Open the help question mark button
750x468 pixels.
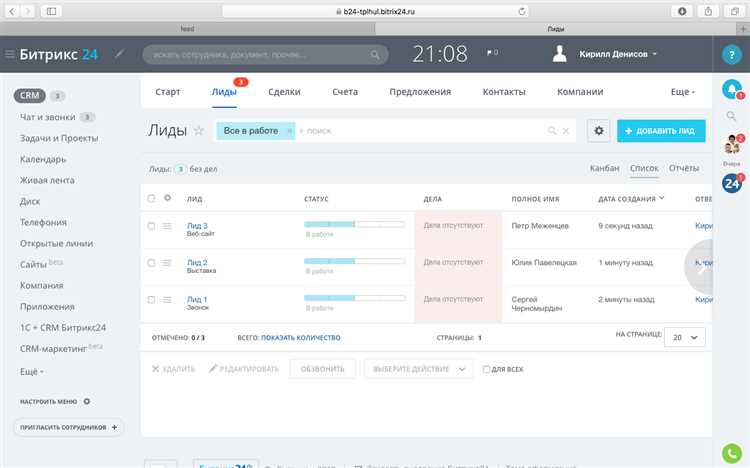pyautogui.click(x=731, y=55)
